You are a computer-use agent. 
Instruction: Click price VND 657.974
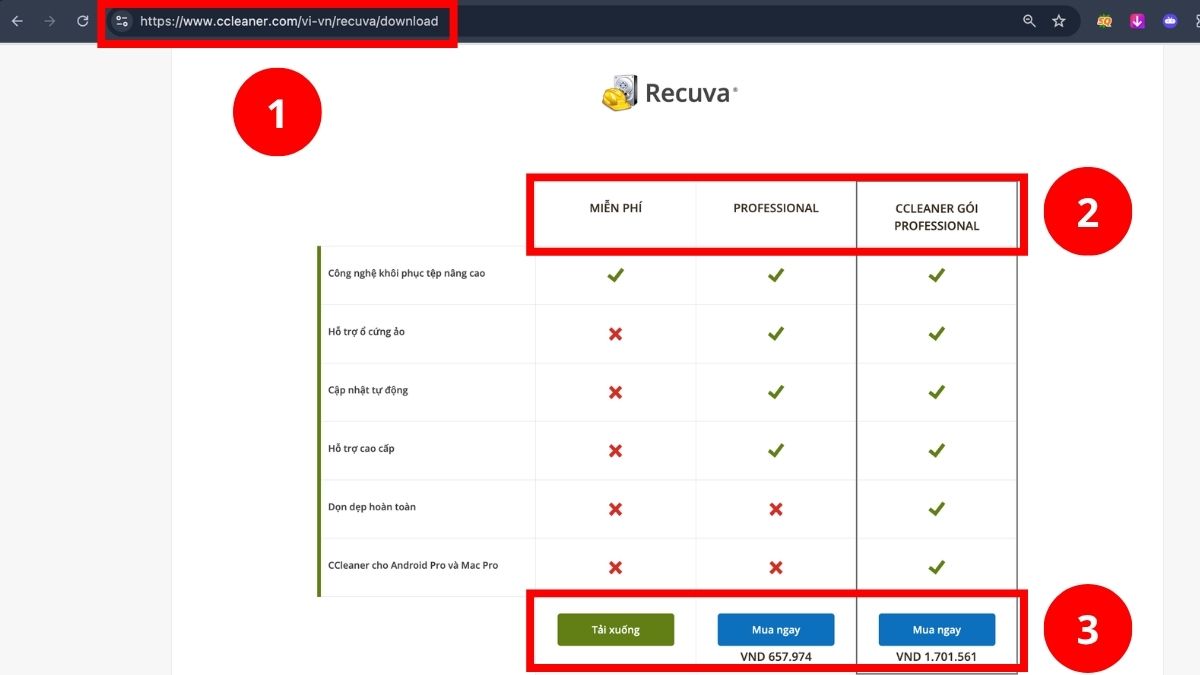pyautogui.click(x=776, y=657)
